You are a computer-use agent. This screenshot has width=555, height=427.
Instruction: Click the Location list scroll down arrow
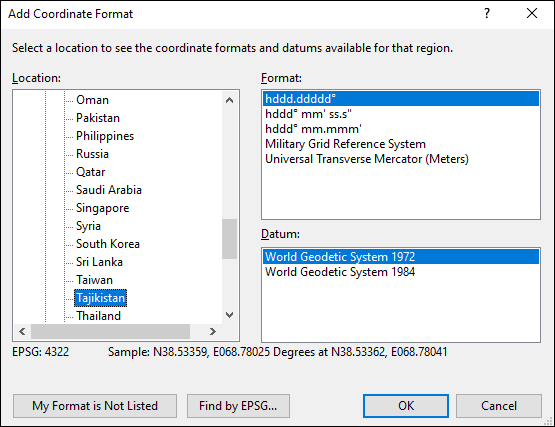[229, 315]
